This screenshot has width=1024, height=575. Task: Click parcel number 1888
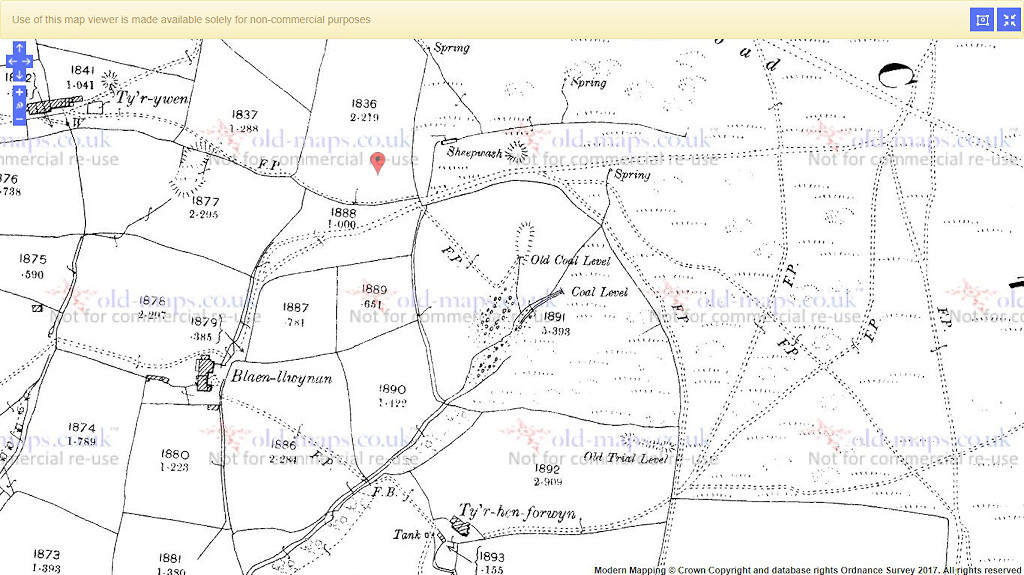344,212
